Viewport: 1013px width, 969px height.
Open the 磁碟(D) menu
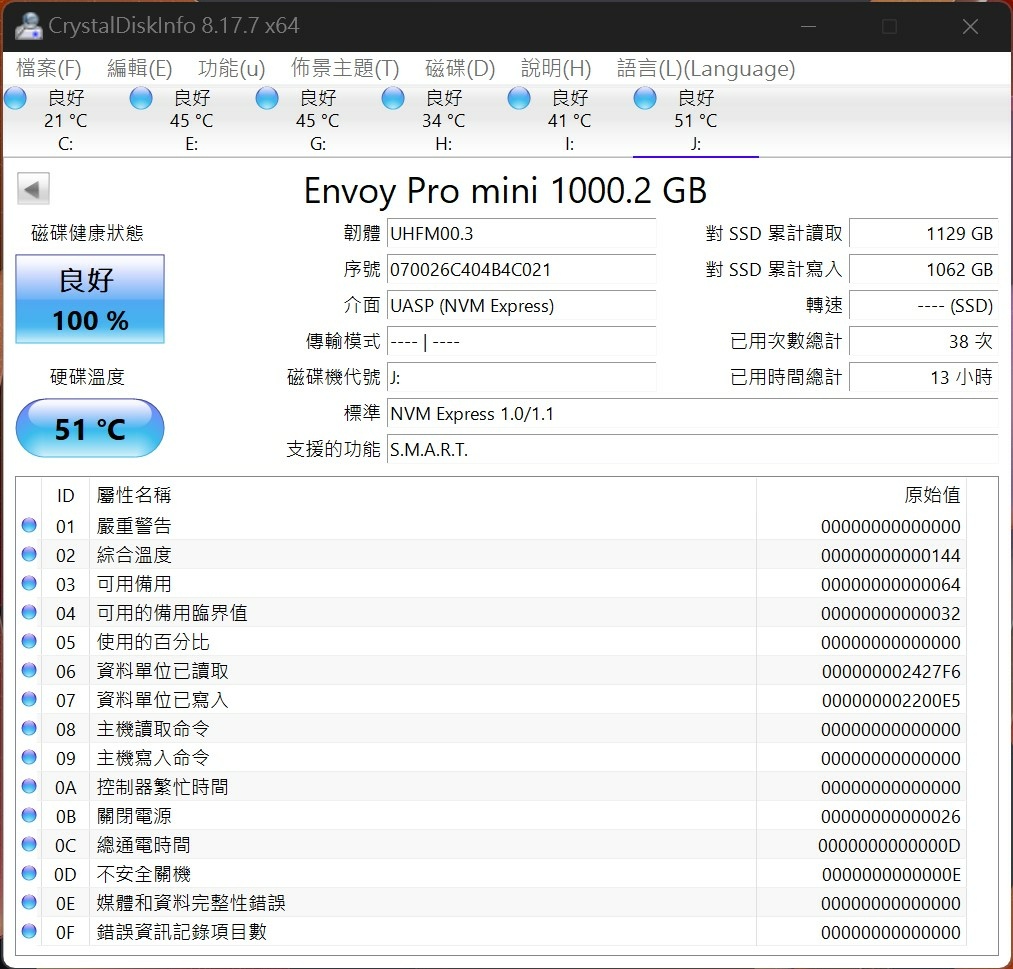pos(460,68)
